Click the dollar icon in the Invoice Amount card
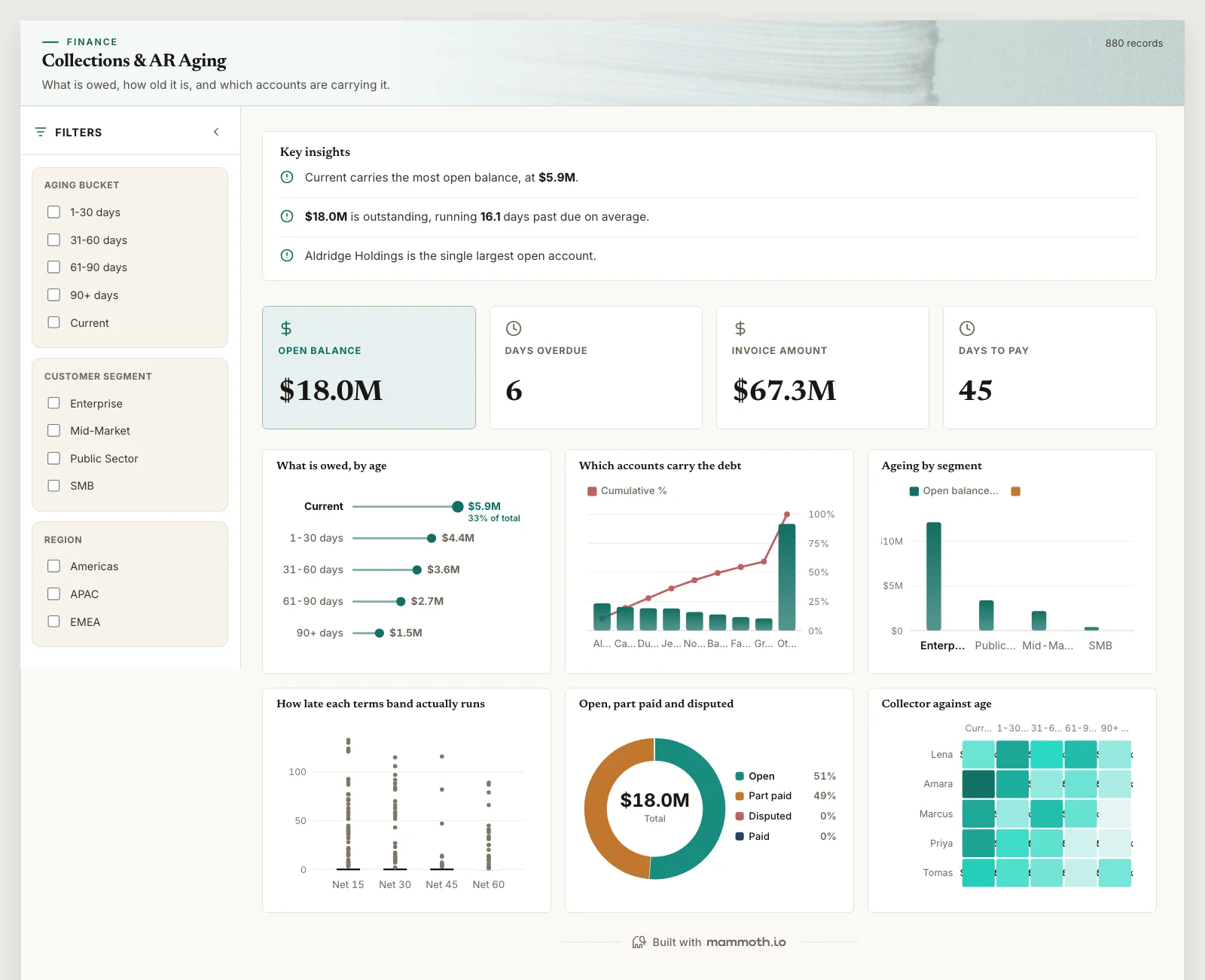1205x980 pixels. coord(740,328)
